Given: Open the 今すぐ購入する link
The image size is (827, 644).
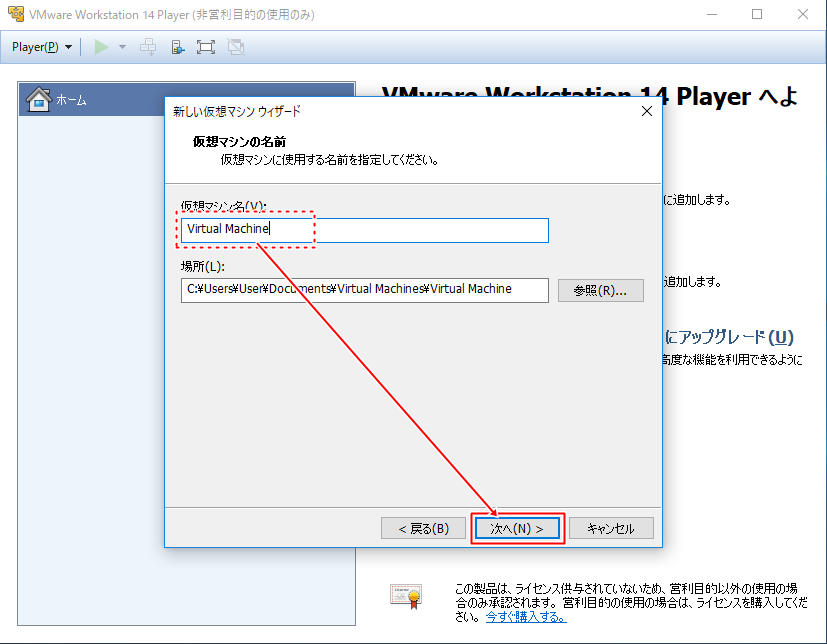Looking at the screenshot, I should pos(526,616).
